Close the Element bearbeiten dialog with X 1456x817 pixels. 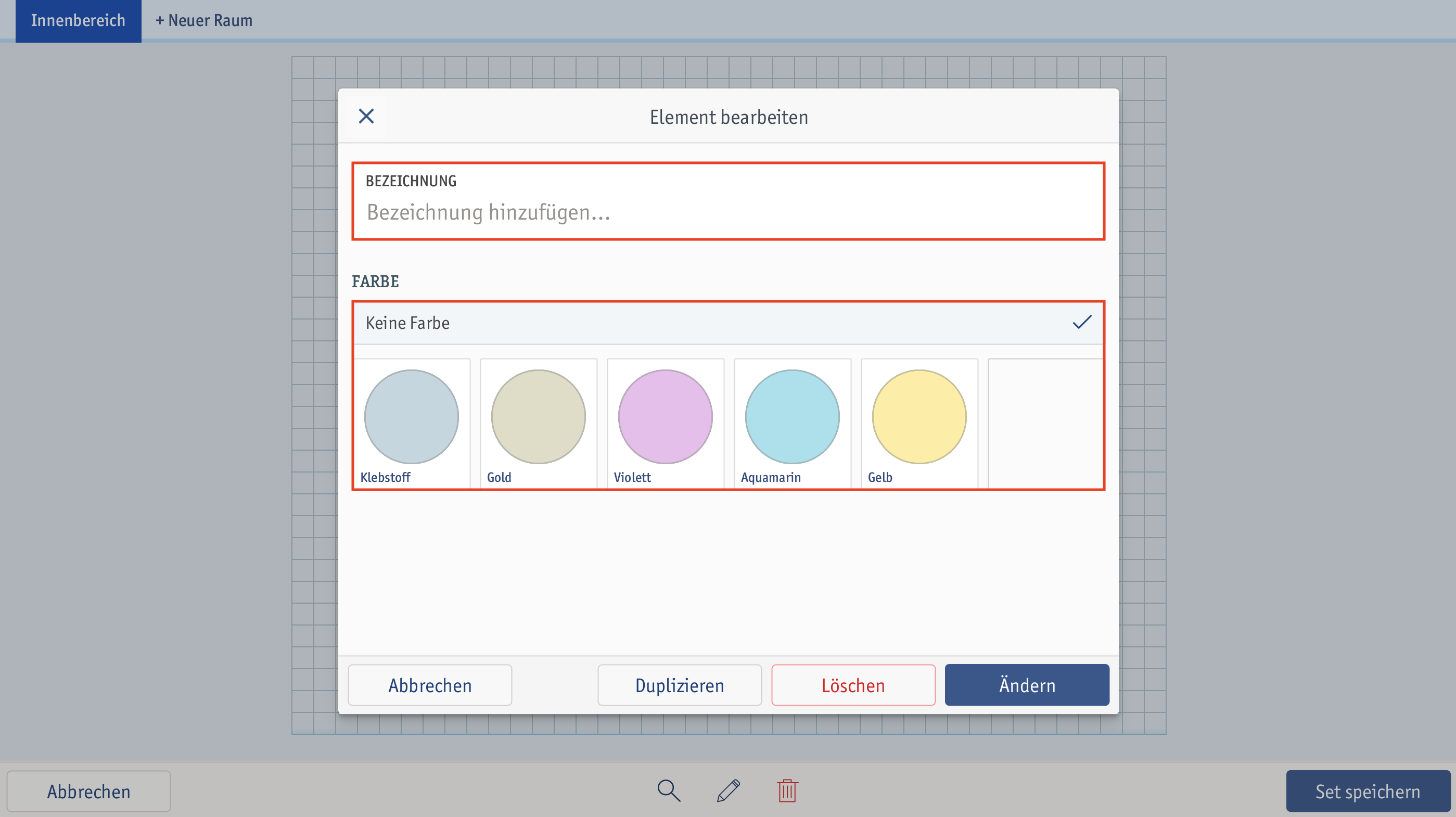tap(366, 117)
